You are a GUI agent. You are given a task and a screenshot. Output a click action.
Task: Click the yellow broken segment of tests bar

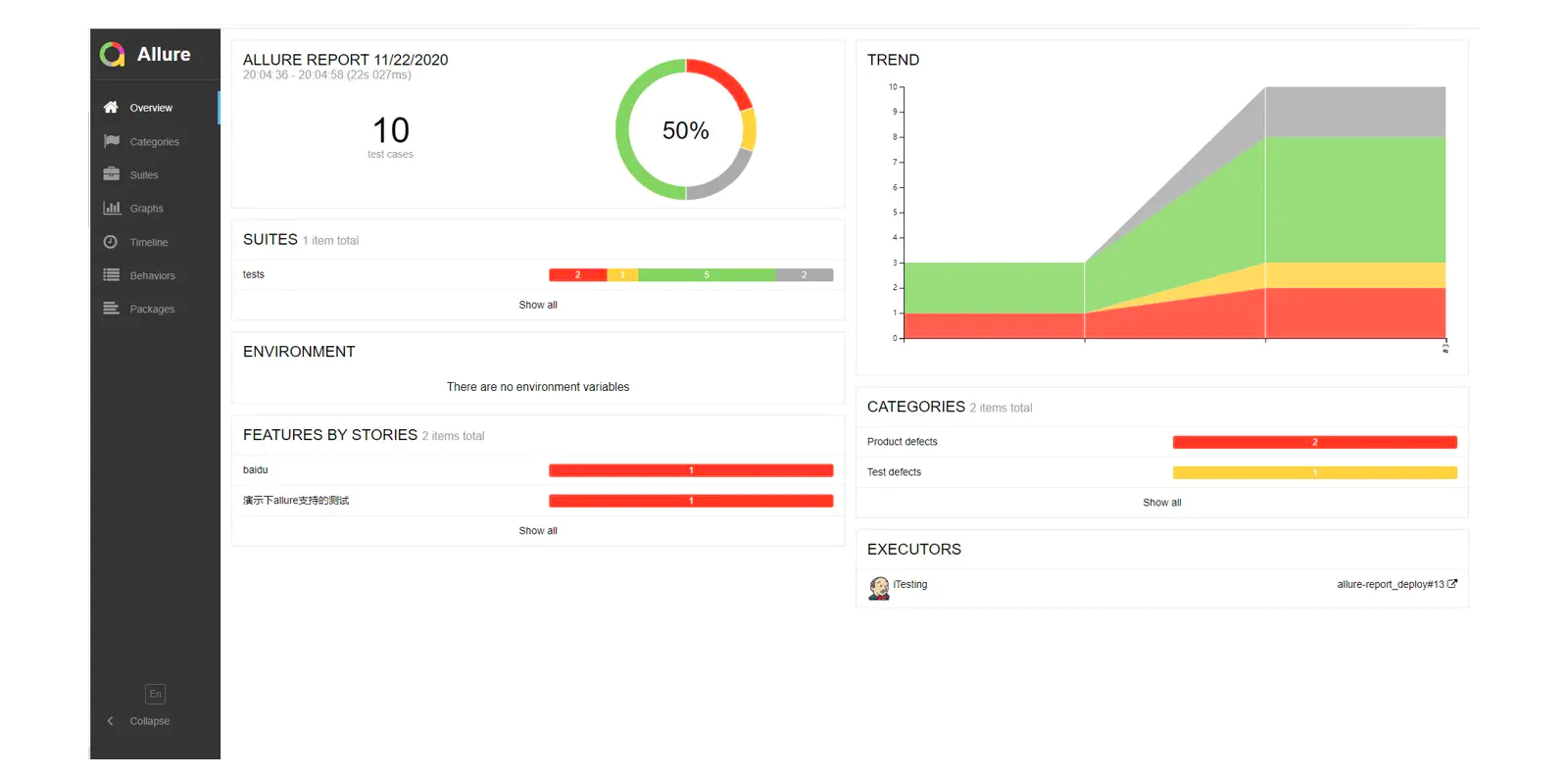[x=622, y=275]
